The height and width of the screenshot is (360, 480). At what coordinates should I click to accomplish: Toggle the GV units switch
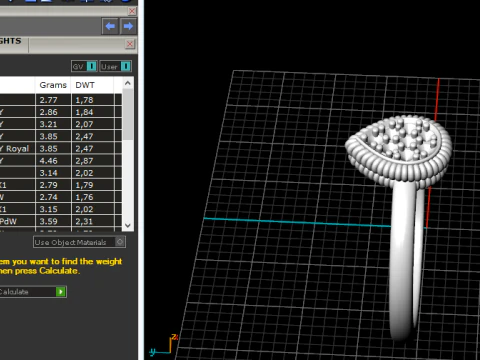point(84,66)
